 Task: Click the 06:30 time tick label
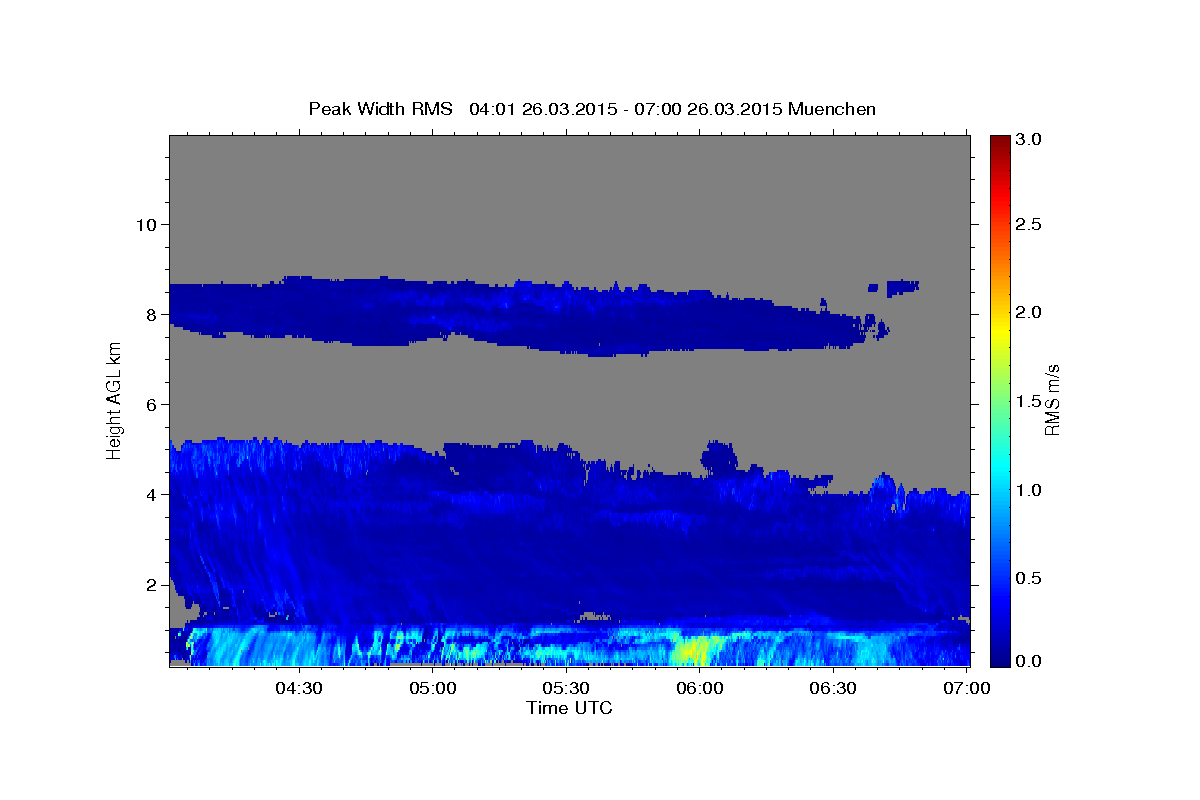pyautogui.click(x=833, y=689)
